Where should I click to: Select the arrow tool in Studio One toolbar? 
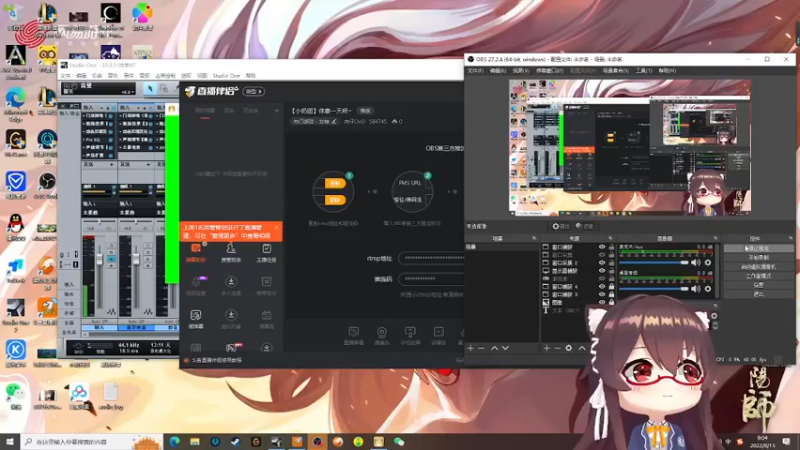point(150,89)
